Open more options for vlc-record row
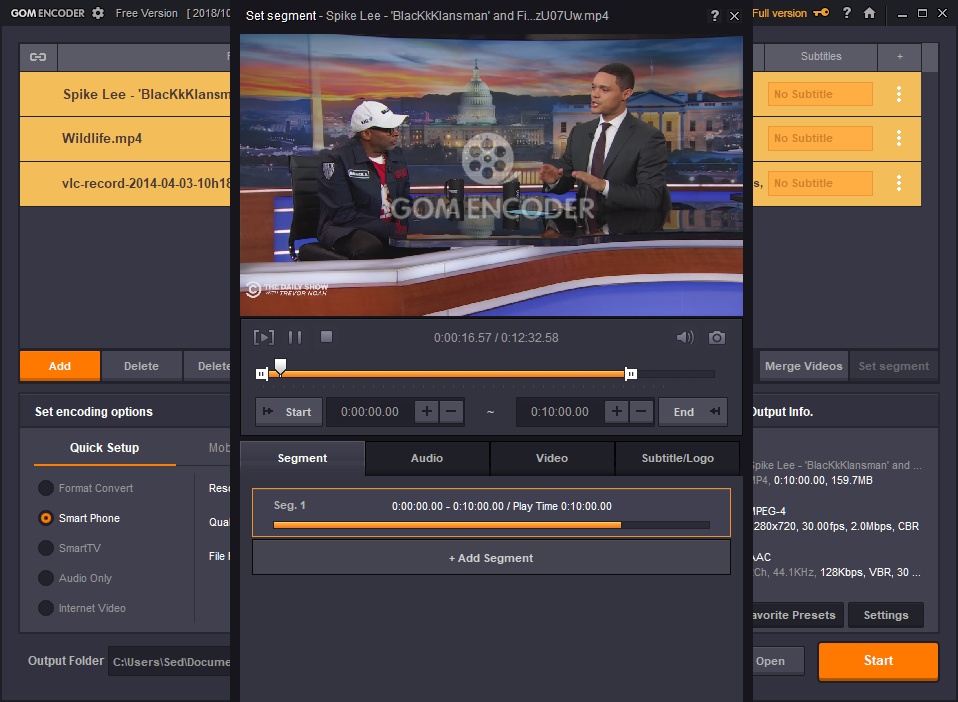 [899, 183]
